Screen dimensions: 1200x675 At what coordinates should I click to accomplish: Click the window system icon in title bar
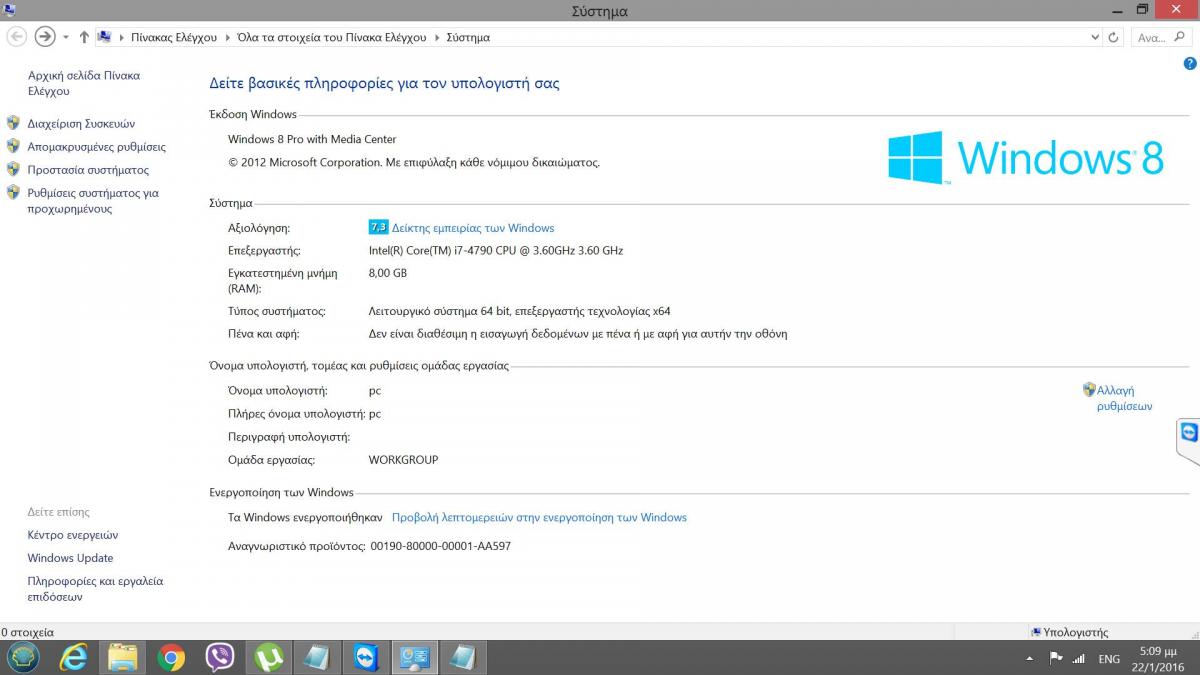(10, 10)
